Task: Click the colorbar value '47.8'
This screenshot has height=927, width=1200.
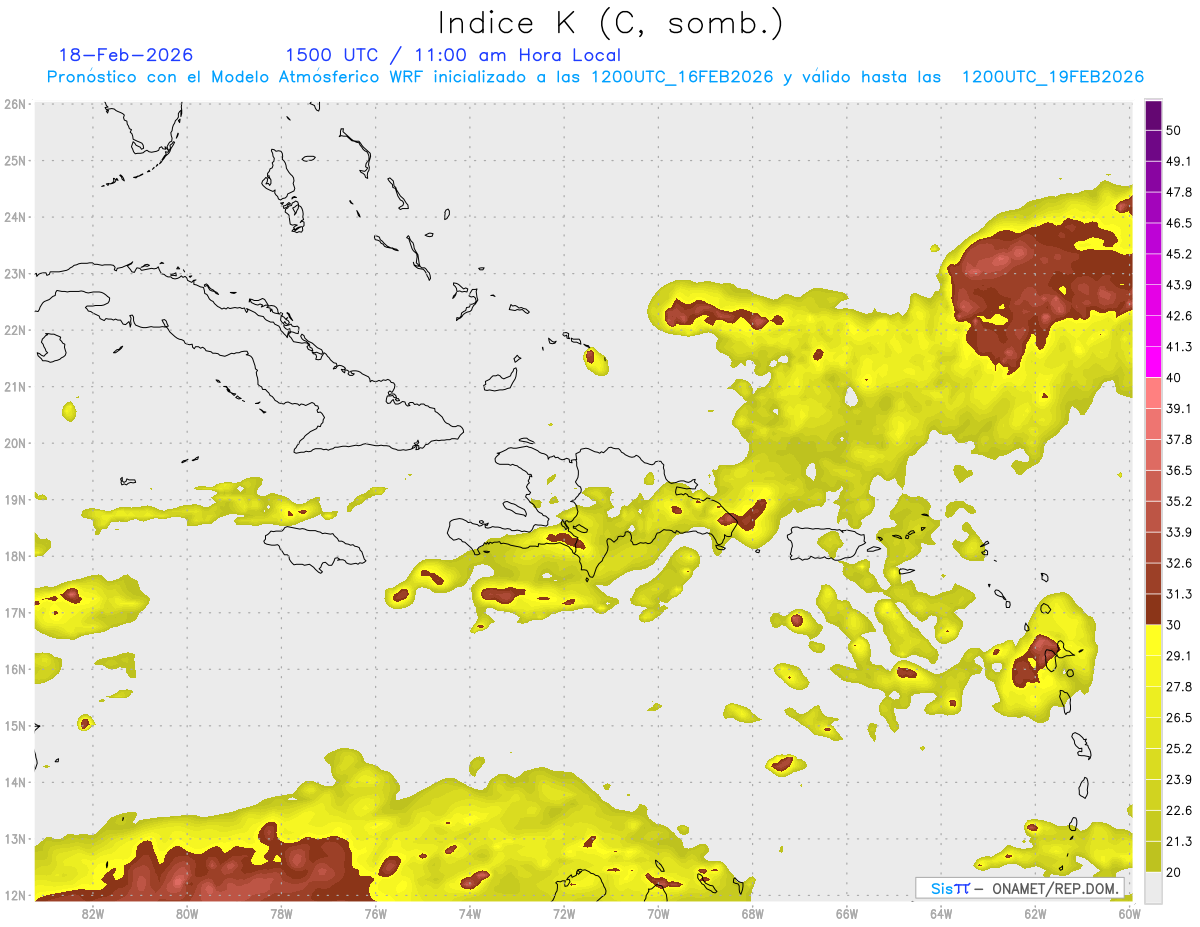Action: 1178,192
